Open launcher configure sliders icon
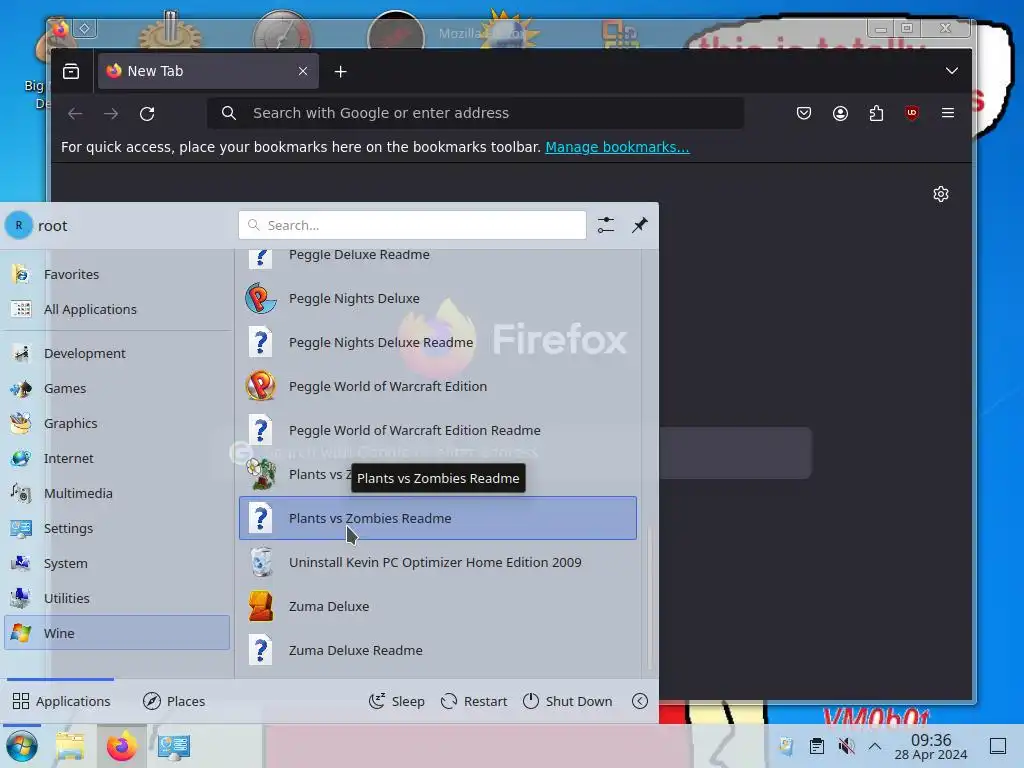Viewport: 1024px width, 768px height. tap(605, 225)
